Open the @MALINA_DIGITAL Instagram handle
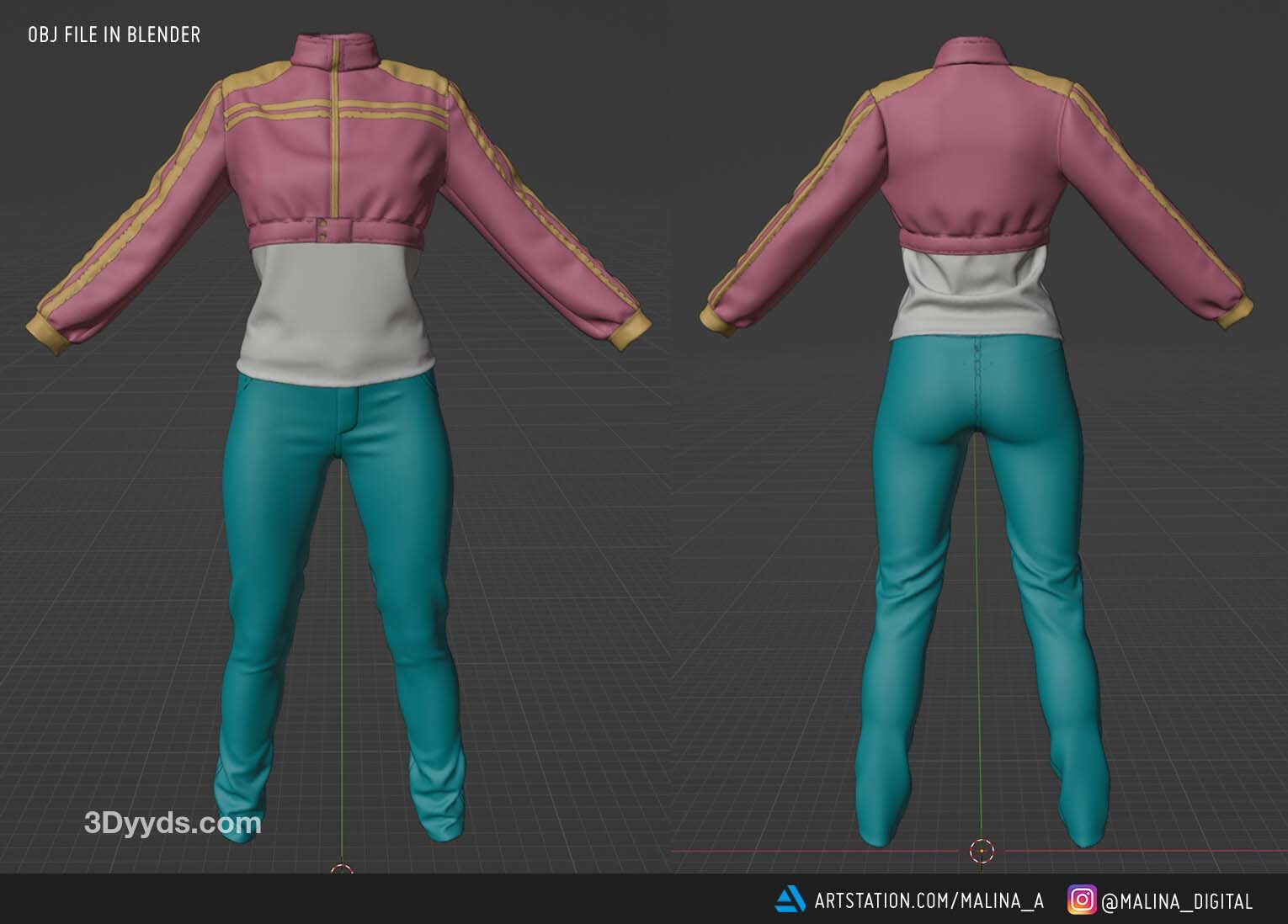Image resolution: width=1288 pixels, height=924 pixels. click(x=1177, y=900)
